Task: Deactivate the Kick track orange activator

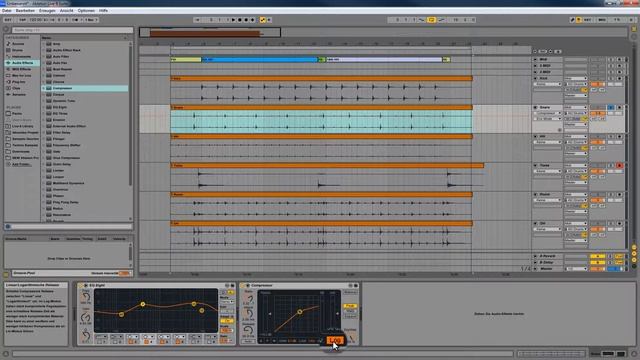Action: (x=597, y=84)
